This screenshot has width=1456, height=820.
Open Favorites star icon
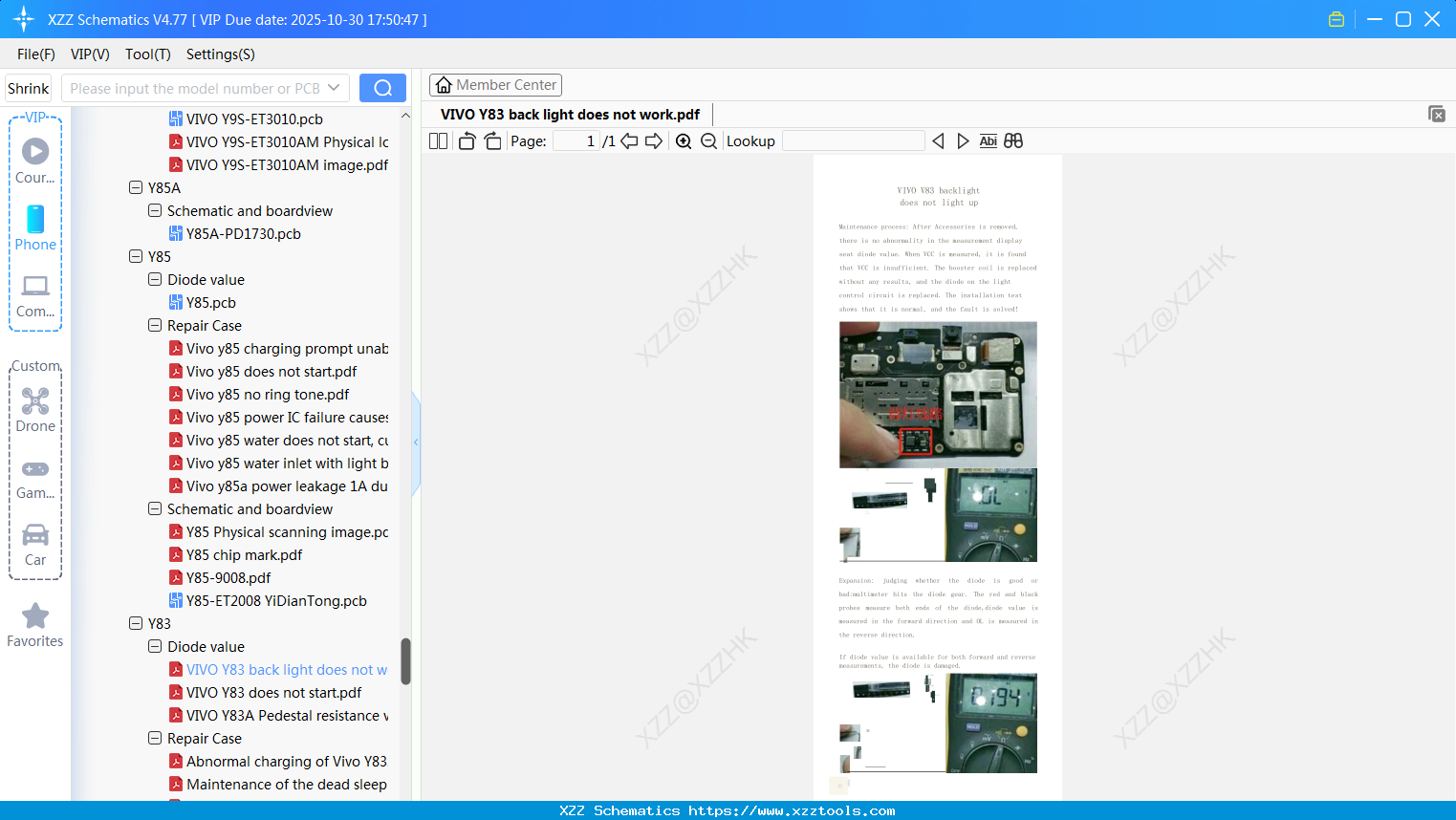tap(35, 615)
